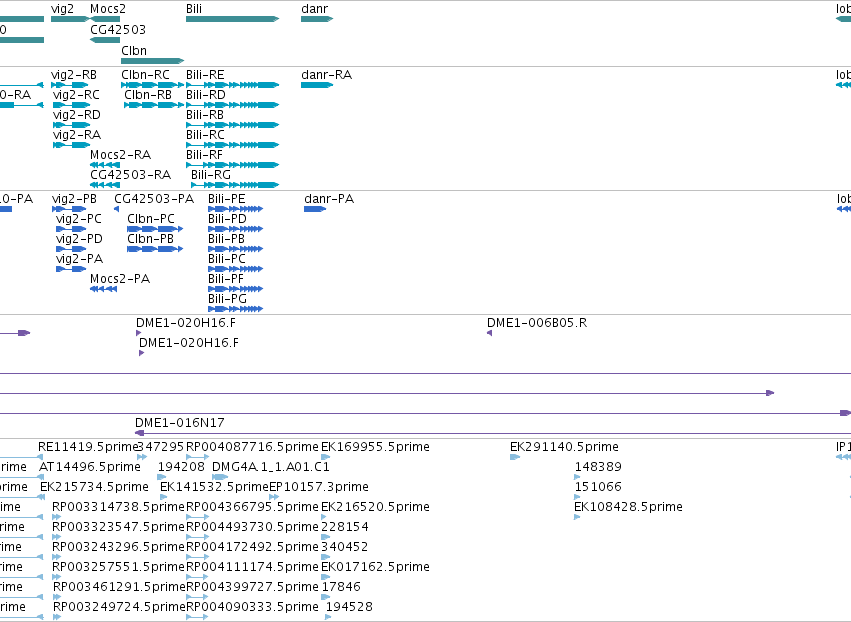Screen dimensions: 851x622
Task: Select EST EK215734.5prime
Action: click(x=94, y=487)
